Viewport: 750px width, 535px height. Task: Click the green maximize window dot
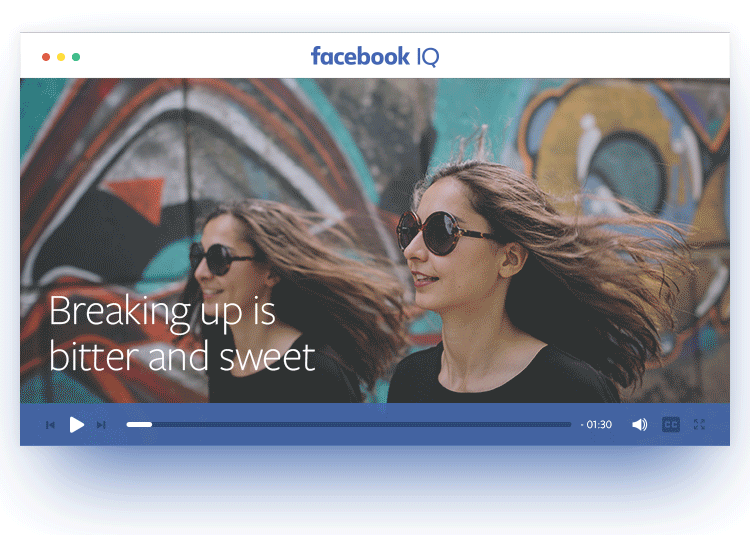pos(76,57)
